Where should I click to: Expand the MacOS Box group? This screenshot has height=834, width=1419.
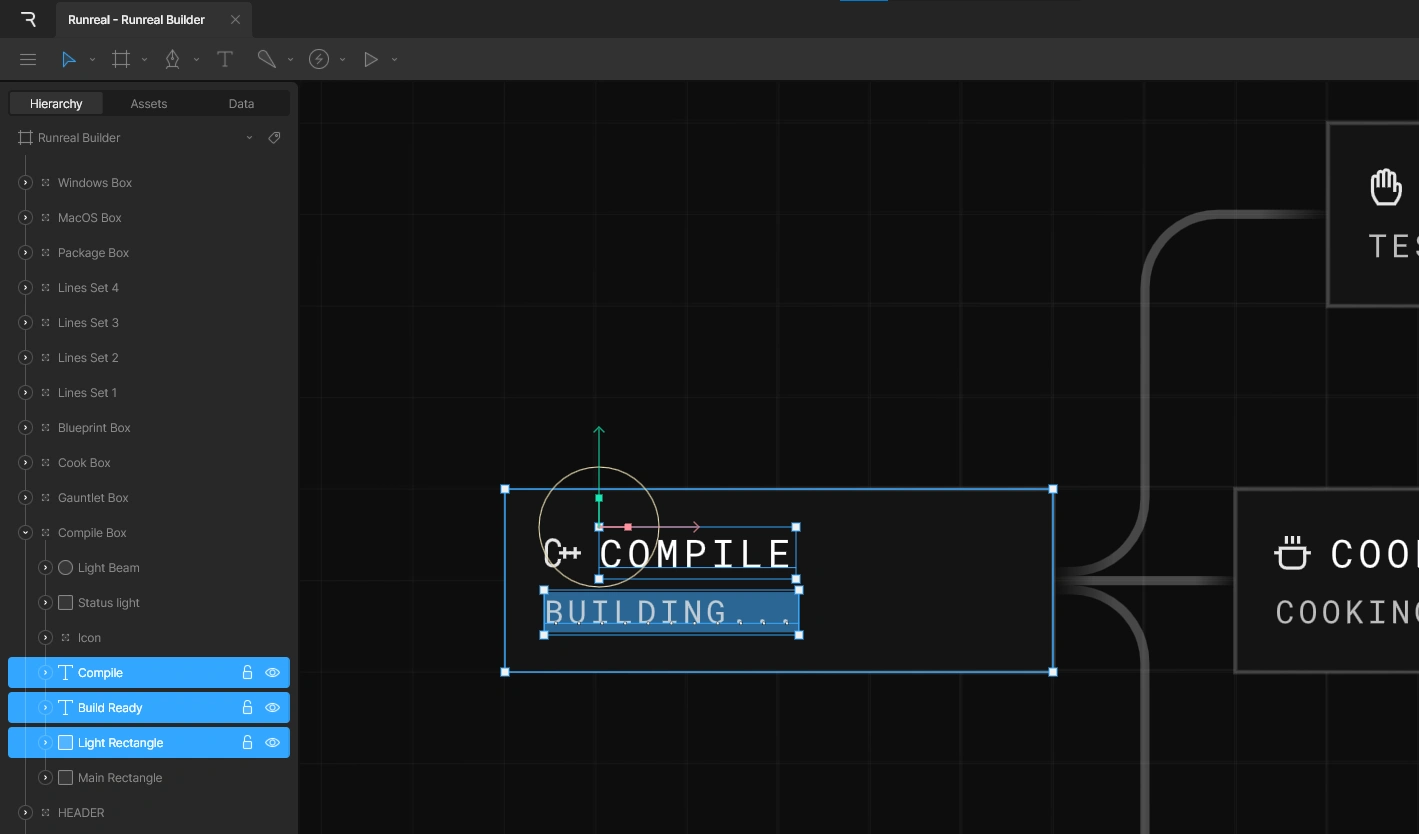tap(26, 218)
